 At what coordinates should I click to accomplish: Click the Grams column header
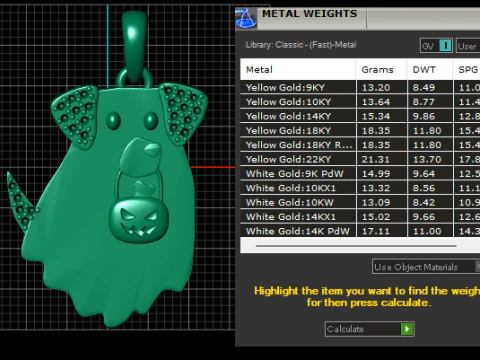(x=381, y=69)
